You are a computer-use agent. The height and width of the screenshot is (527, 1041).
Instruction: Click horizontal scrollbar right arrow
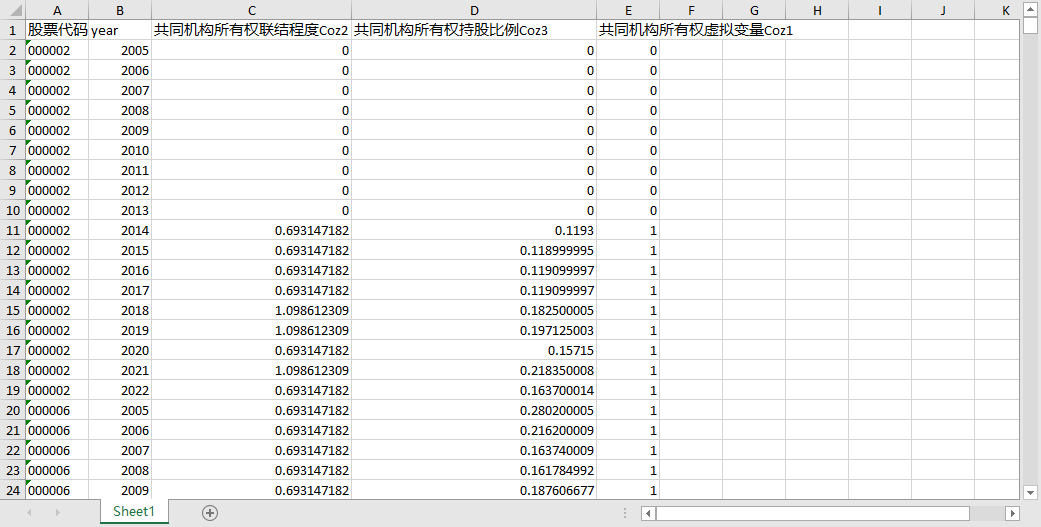[1012, 513]
